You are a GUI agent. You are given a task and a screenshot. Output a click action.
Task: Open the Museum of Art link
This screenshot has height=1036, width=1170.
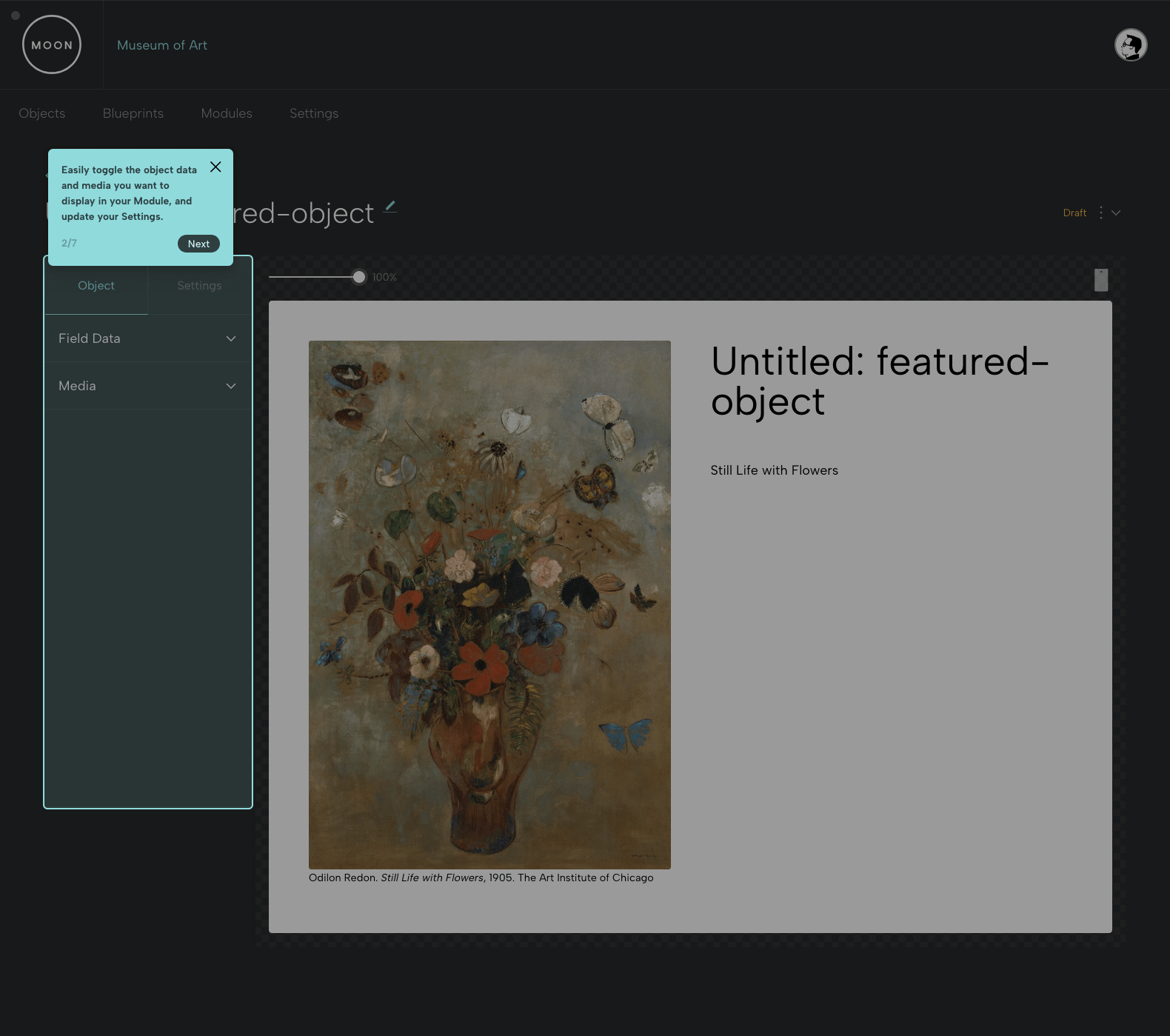pyautogui.click(x=162, y=45)
